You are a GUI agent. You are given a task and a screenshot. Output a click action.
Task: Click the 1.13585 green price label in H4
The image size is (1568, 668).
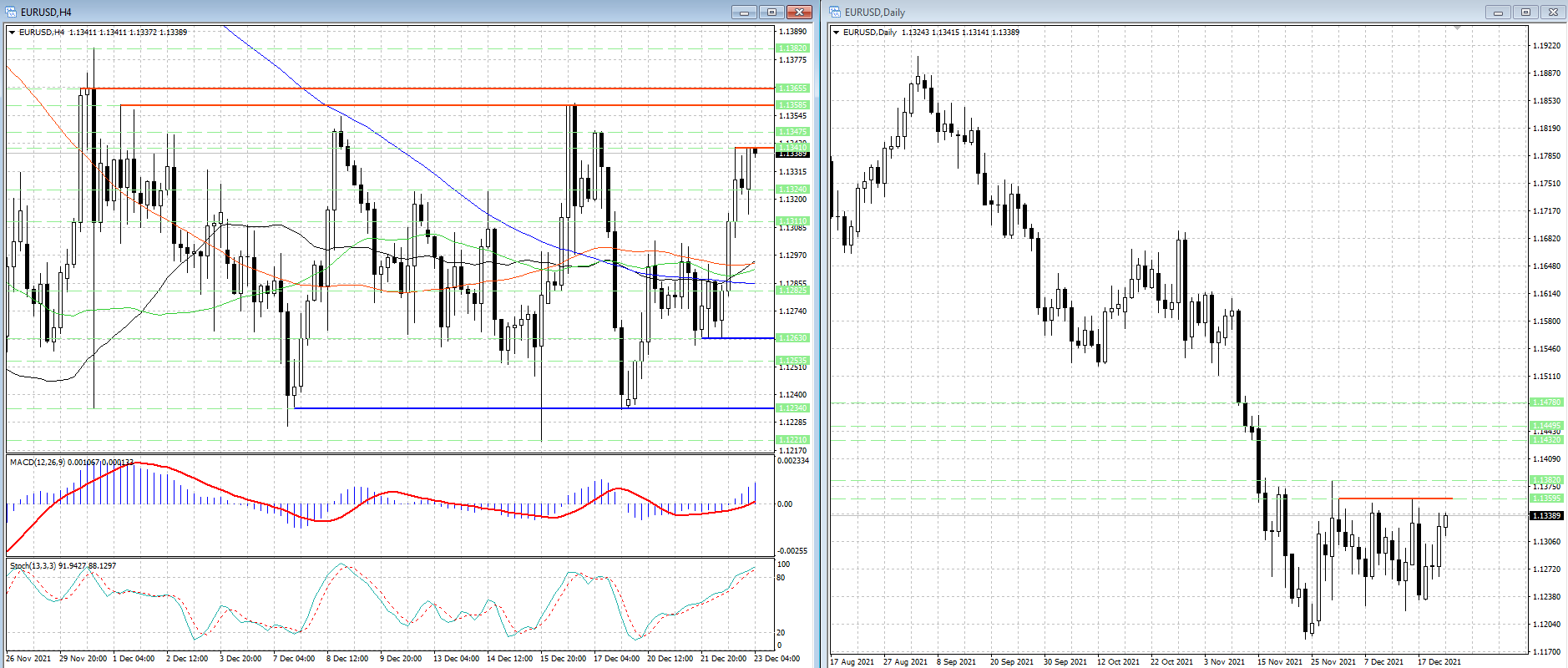(792, 105)
